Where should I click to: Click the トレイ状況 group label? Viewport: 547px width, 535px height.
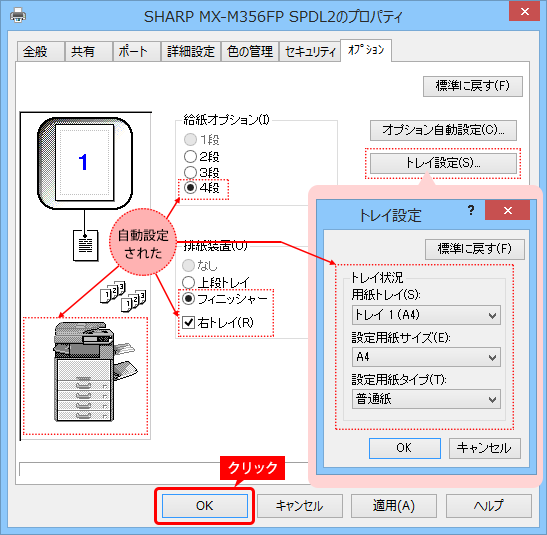pos(377,278)
